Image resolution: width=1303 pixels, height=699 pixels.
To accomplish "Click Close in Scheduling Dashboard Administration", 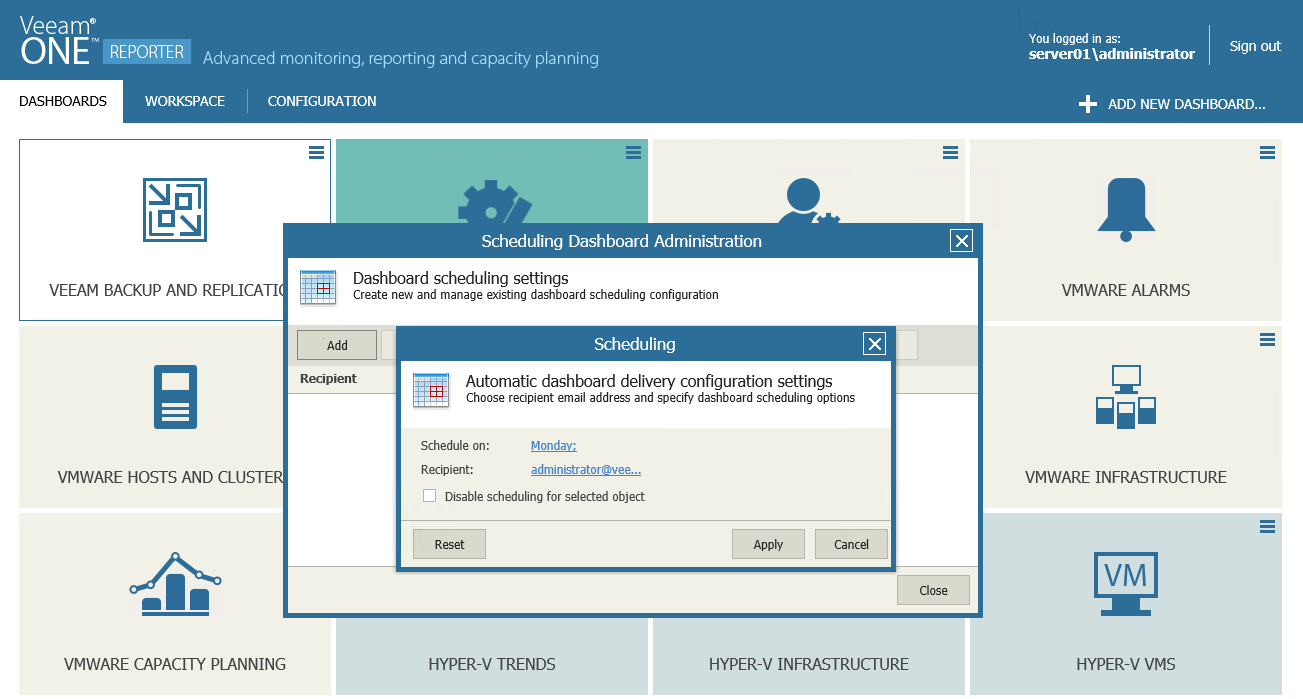I will click(x=933, y=590).
